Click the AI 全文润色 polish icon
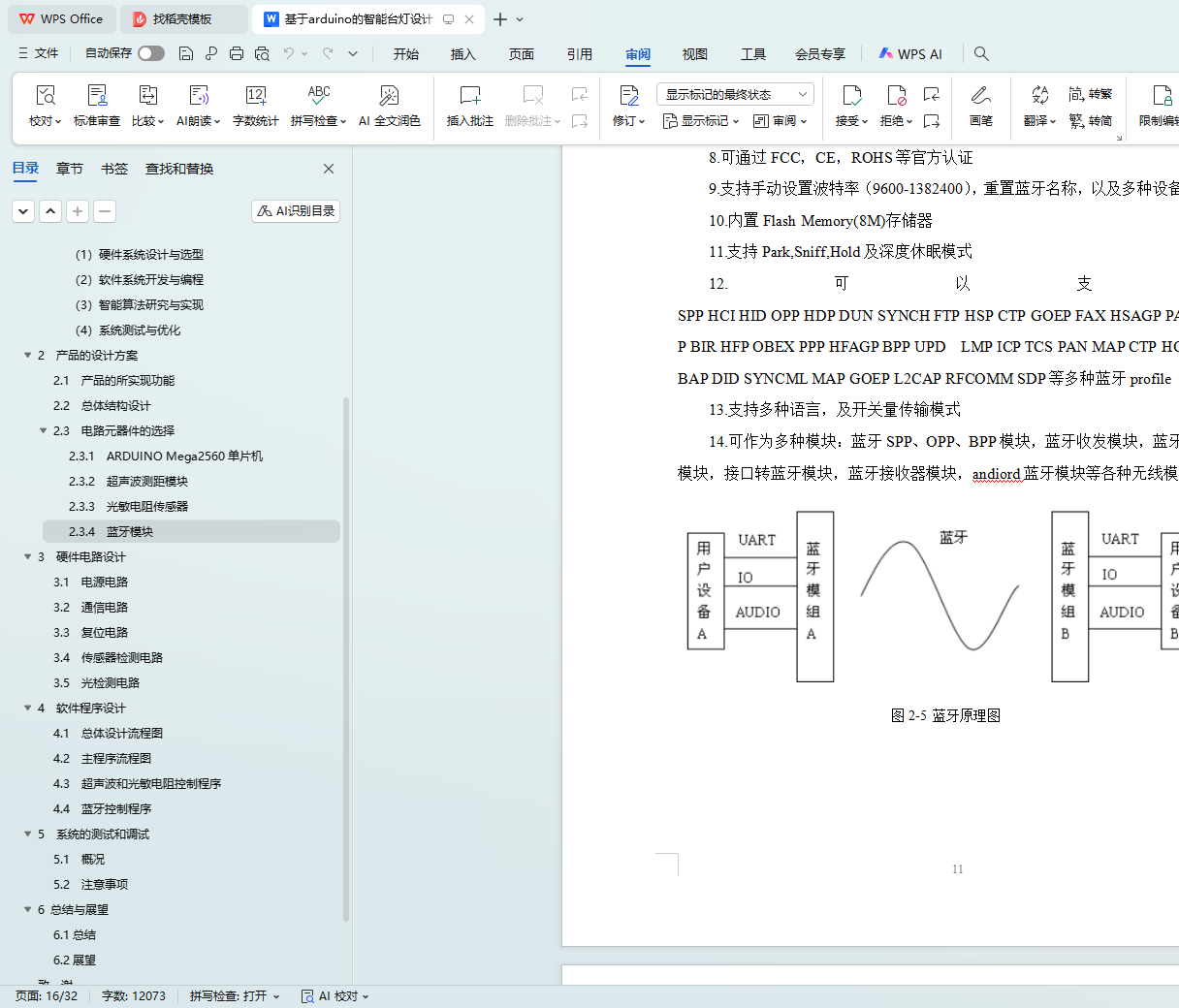 coord(389,96)
